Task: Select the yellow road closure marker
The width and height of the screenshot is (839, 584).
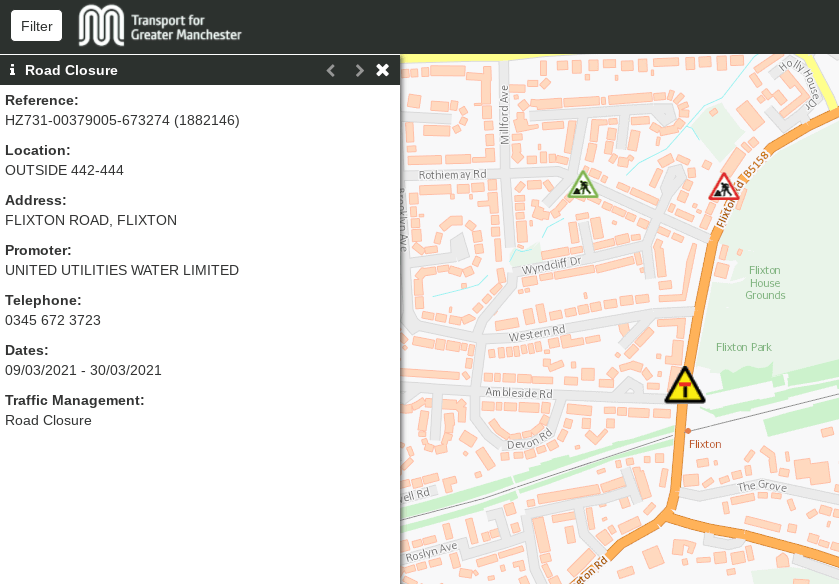Action: point(685,385)
